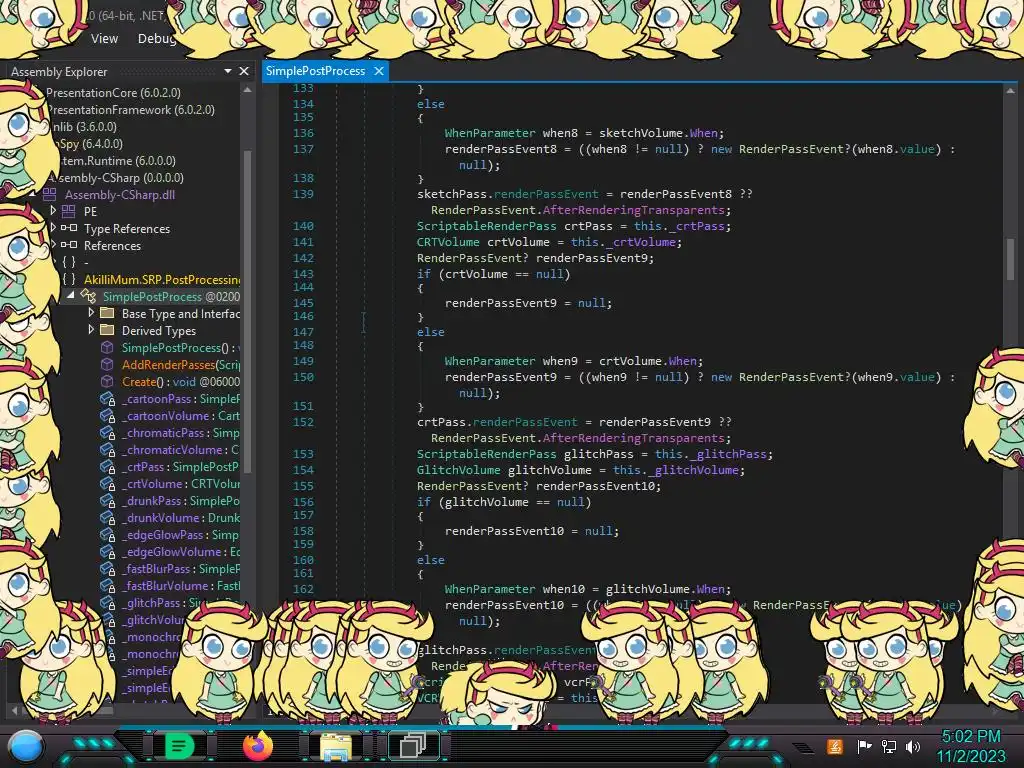This screenshot has height=768, width=1024.
Task: Click the Derived Types folder icon
Action: coord(107,330)
